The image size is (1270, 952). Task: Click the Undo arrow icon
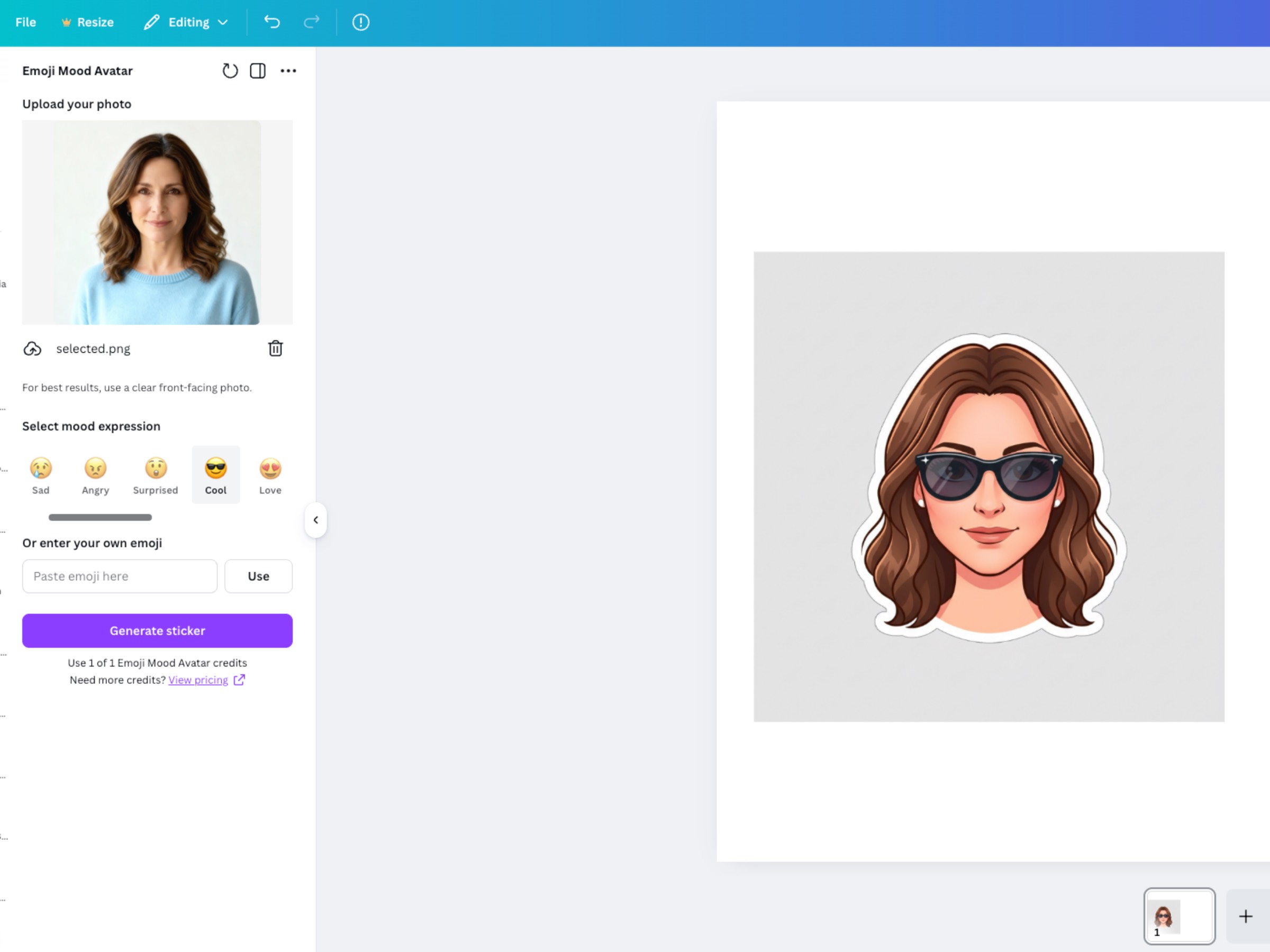[x=272, y=22]
